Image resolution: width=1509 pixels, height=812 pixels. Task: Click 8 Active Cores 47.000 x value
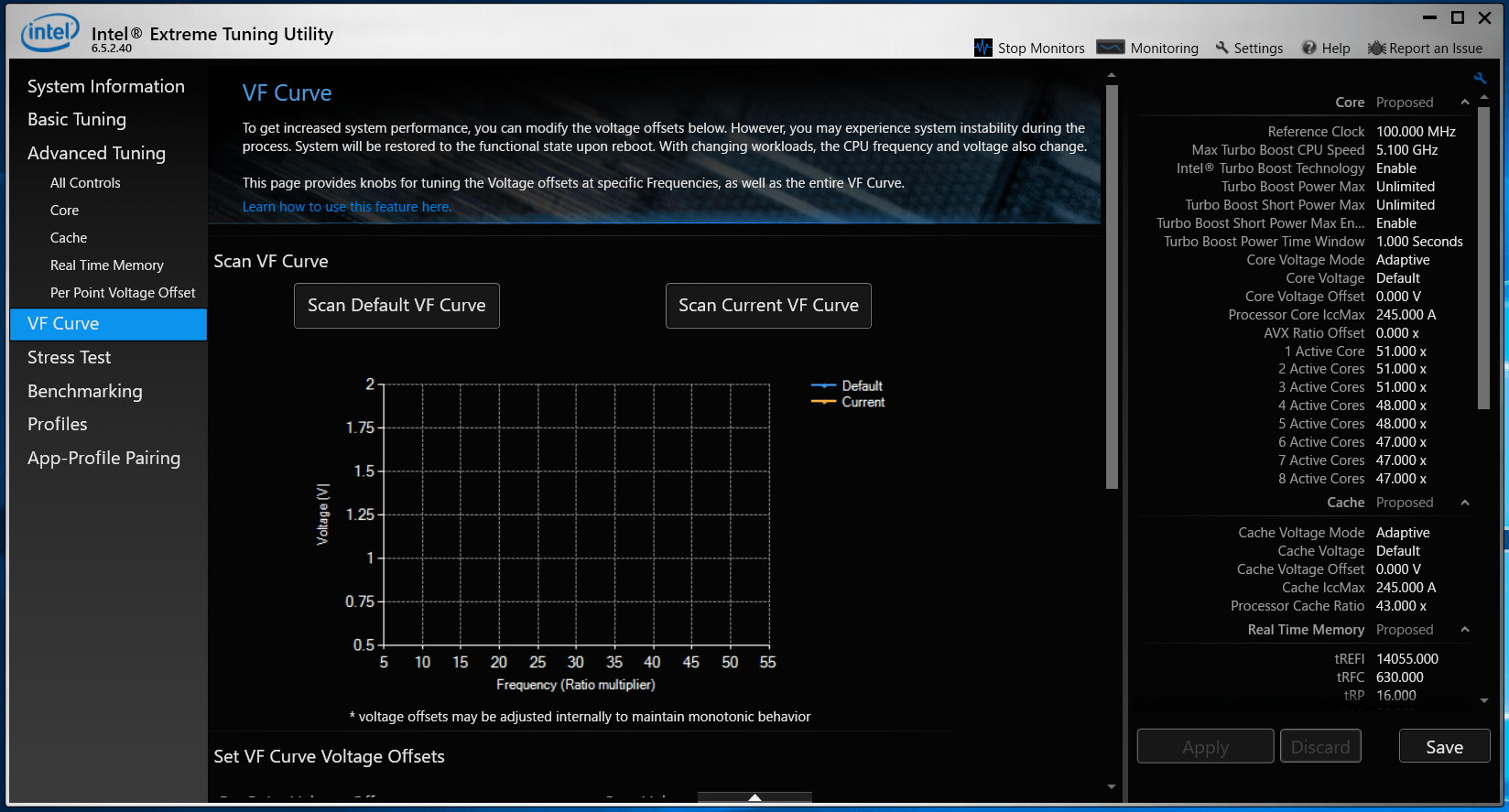click(1401, 479)
